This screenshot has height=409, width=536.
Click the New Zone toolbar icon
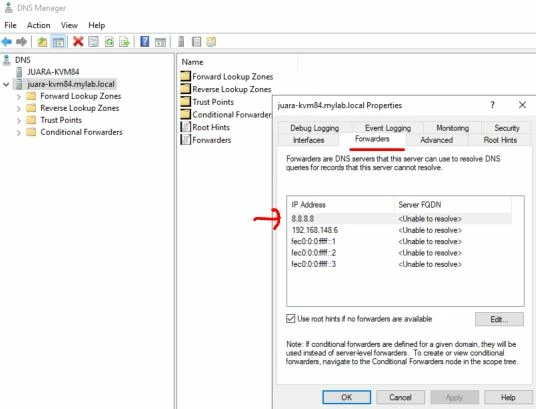pos(211,42)
